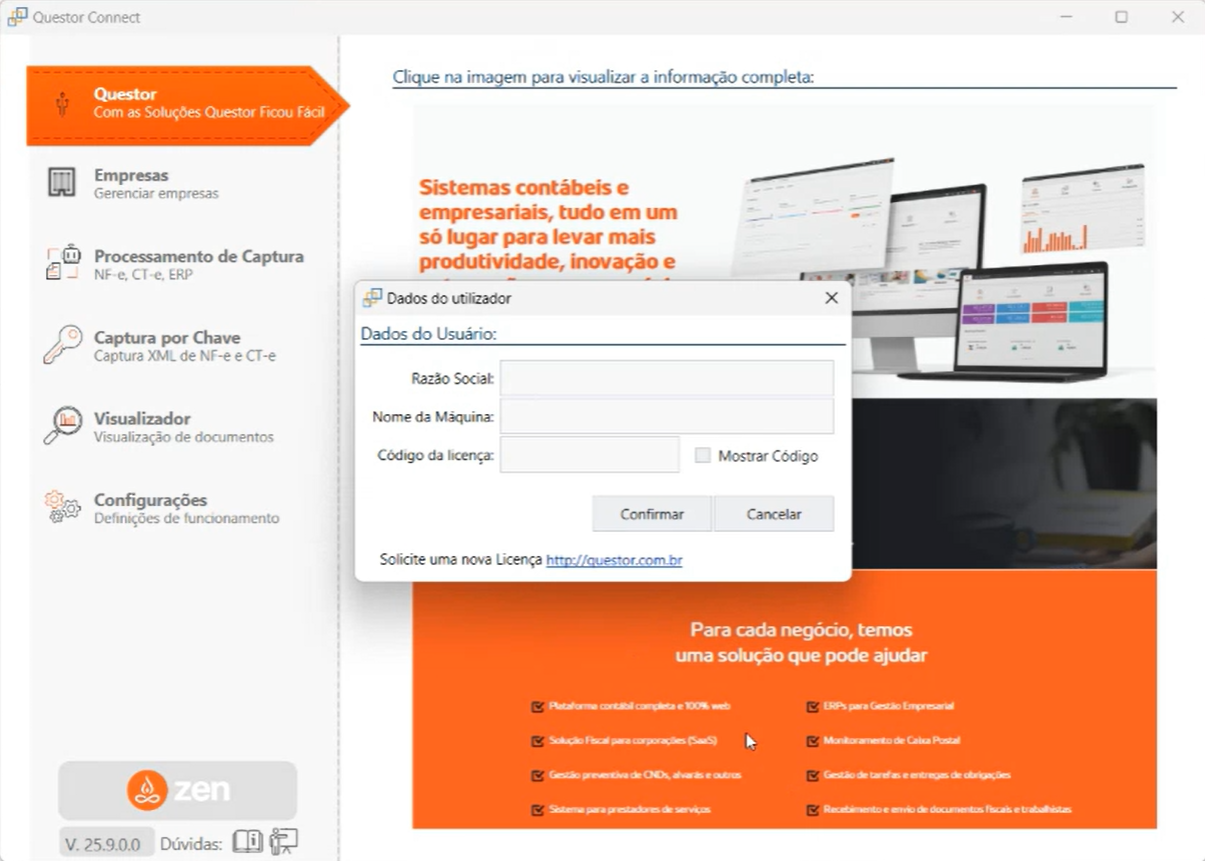1205x861 pixels.
Task: Click the V. 25.9.0.0 version label
Action: pos(106,843)
